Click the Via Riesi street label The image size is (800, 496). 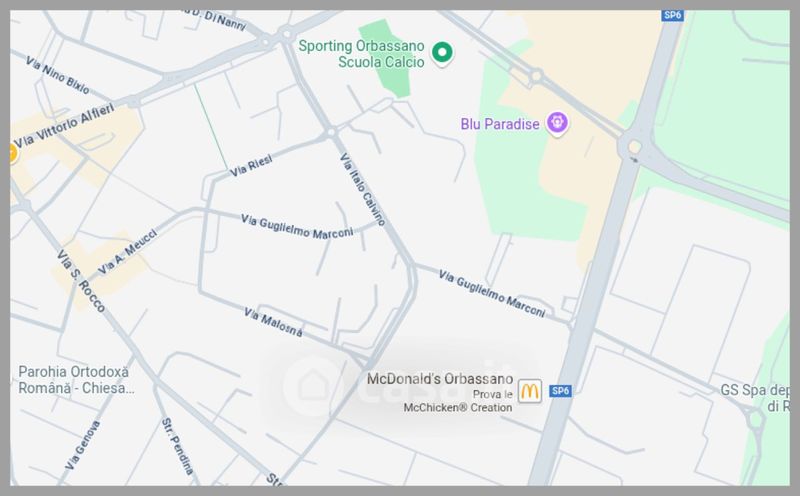point(251,166)
